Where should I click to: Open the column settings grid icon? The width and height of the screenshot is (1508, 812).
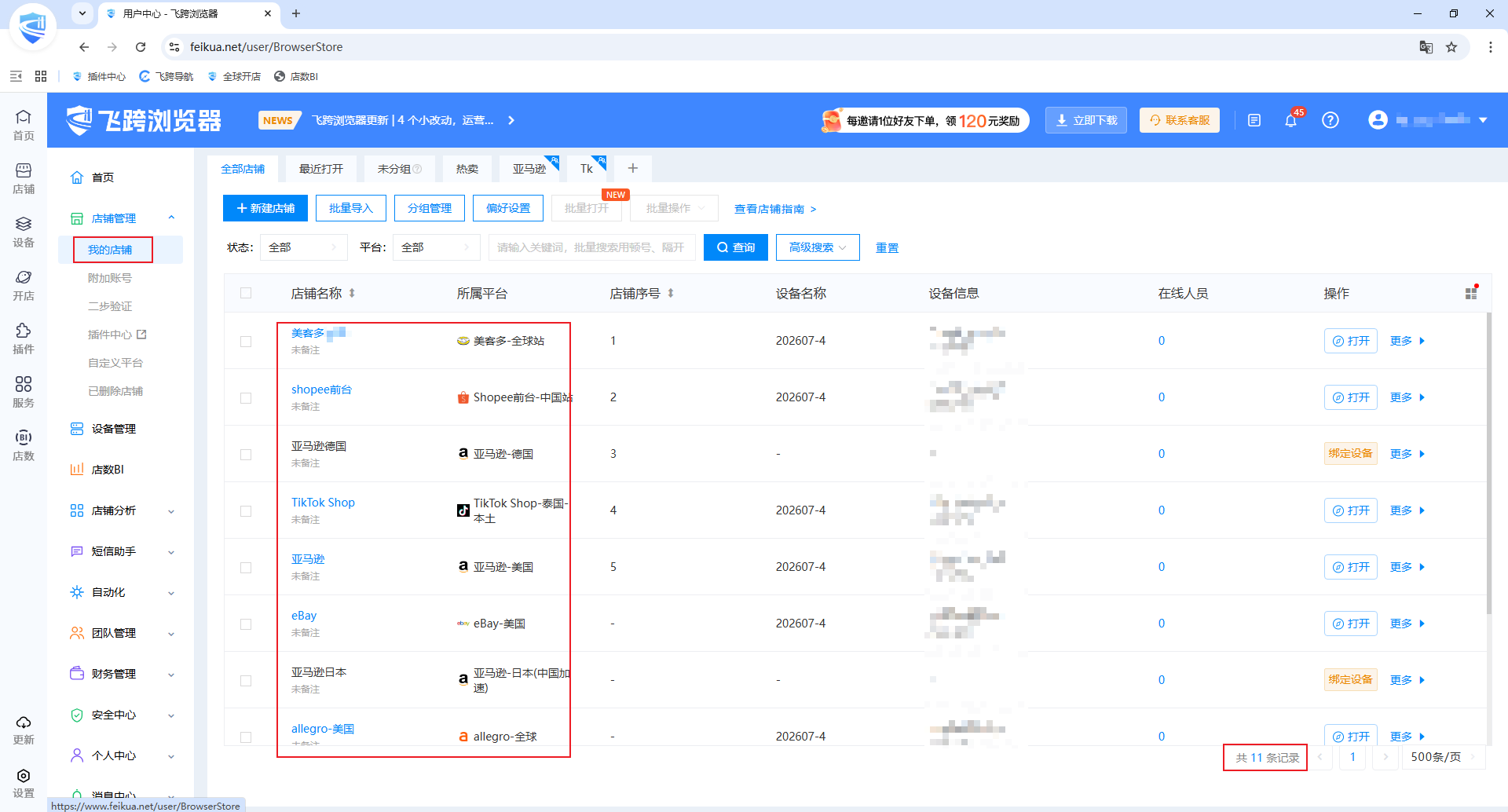coord(1471,293)
